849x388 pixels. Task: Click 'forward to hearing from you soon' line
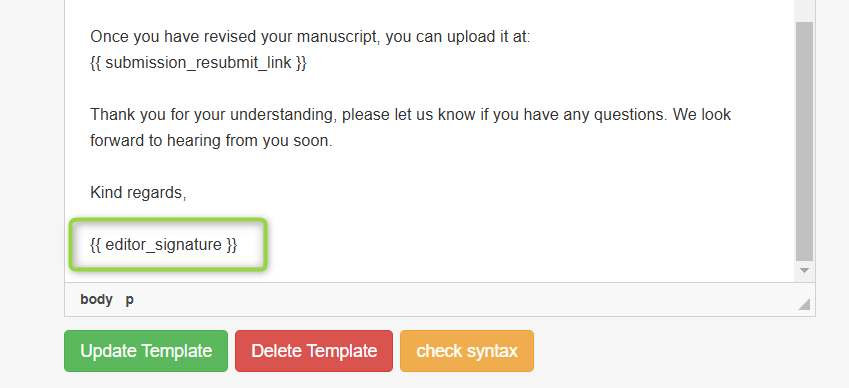[211, 141]
